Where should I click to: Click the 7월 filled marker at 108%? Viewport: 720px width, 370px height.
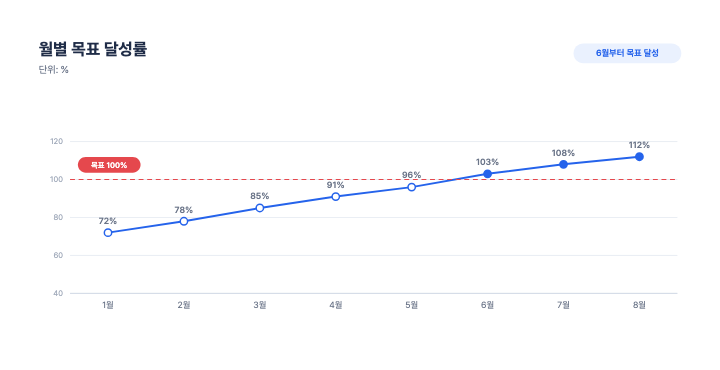point(563,164)
